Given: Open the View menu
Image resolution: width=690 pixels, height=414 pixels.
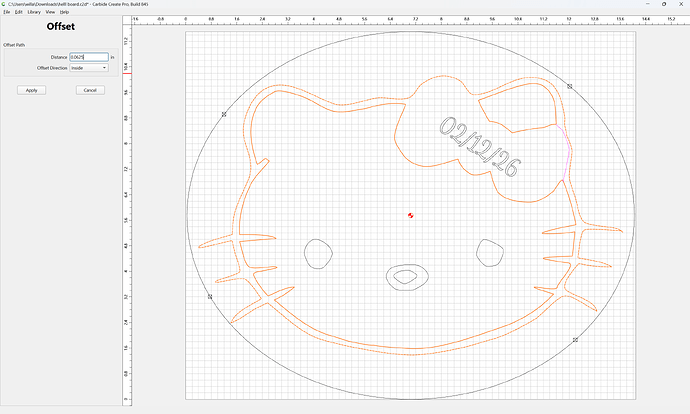Looking at the screenshot, I should point(50,12).
